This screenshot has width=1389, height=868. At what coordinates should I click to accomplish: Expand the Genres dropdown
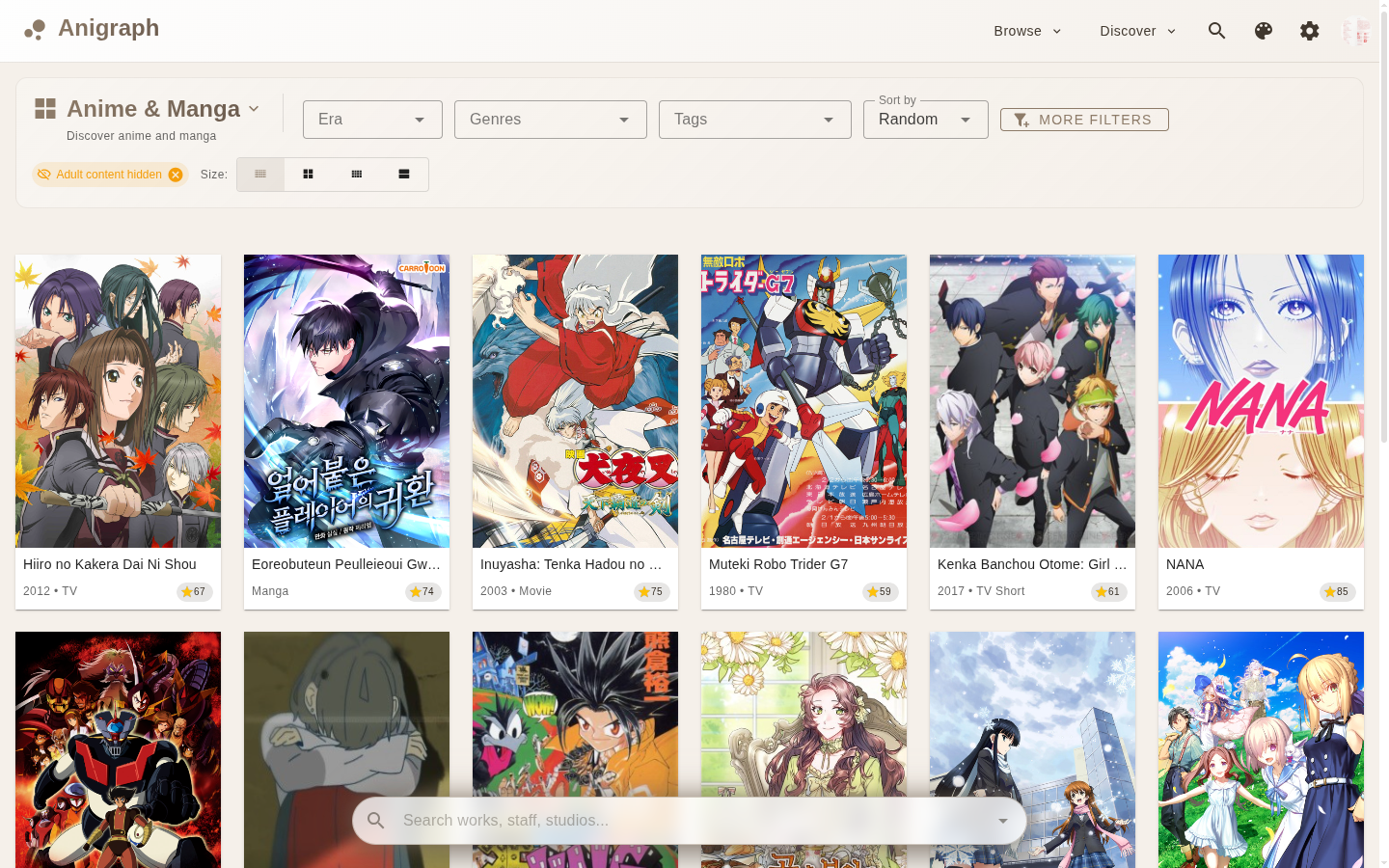[x=550, y=120]
